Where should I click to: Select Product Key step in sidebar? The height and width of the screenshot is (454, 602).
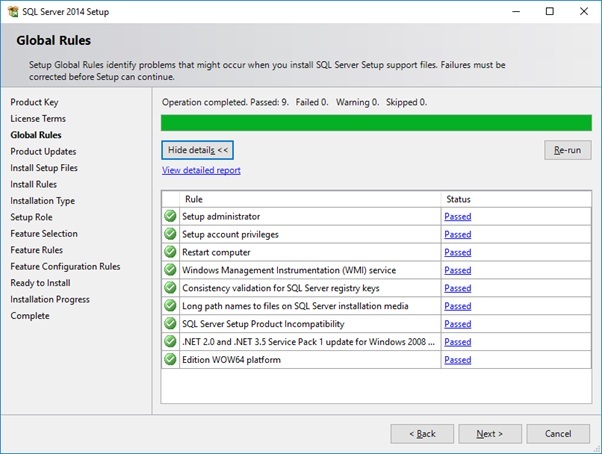[x=34, y=102]
